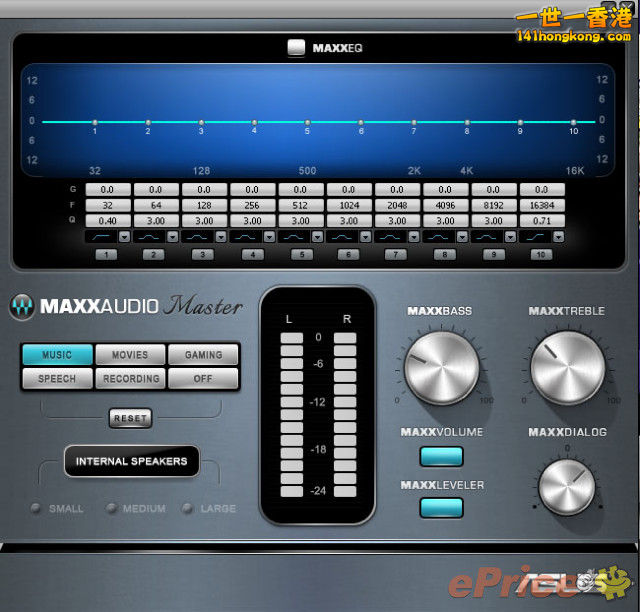Open filter type dropdown for band 1
Image resolution: width=640 pixels, height=612 pixels.
click(124, 237)
